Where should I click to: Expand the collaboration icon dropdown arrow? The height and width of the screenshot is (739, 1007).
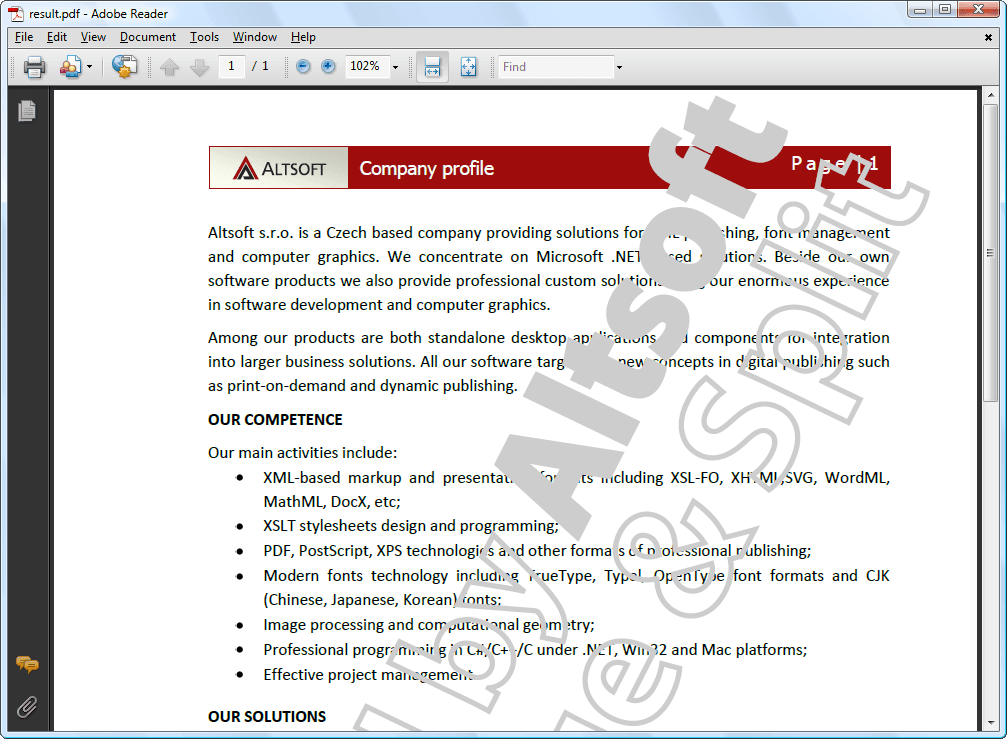pyautogui.click(x=89, y=66)
